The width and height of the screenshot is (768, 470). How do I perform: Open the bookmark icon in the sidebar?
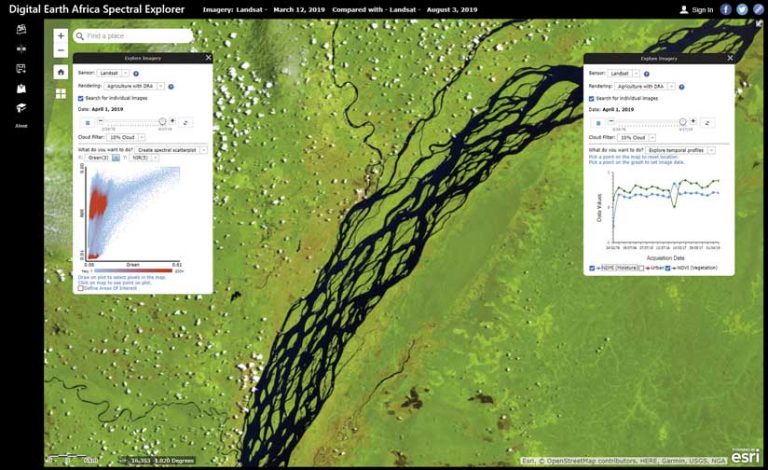click(21, 89)
